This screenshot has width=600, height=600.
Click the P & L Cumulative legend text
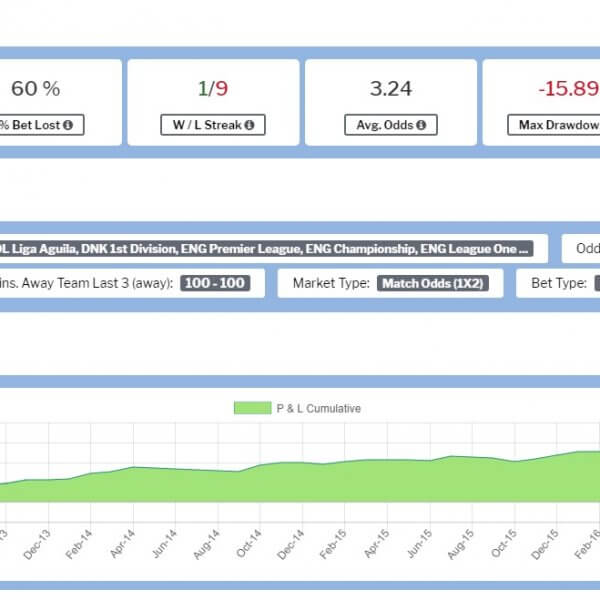(x=319, y=408)
